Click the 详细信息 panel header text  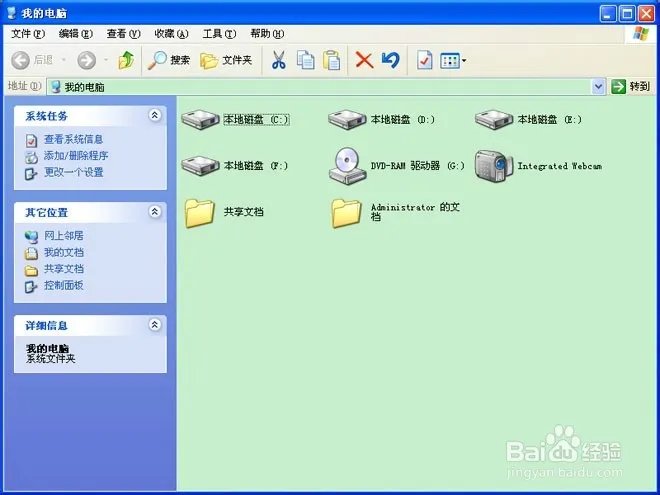[46, 325]
